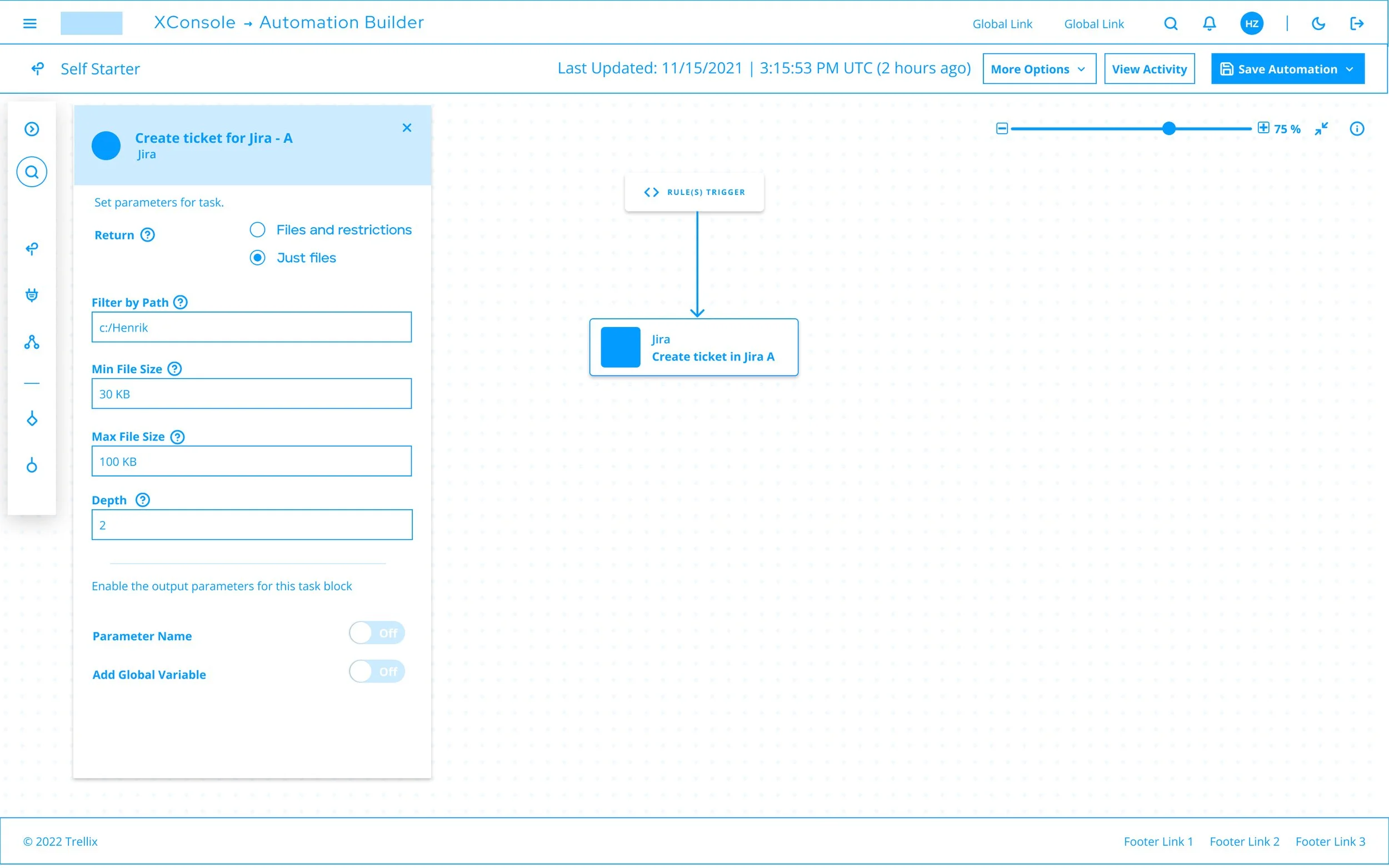Open Footer Link 1
This screenshot has height=868, width=1389.
[1158, 841]
